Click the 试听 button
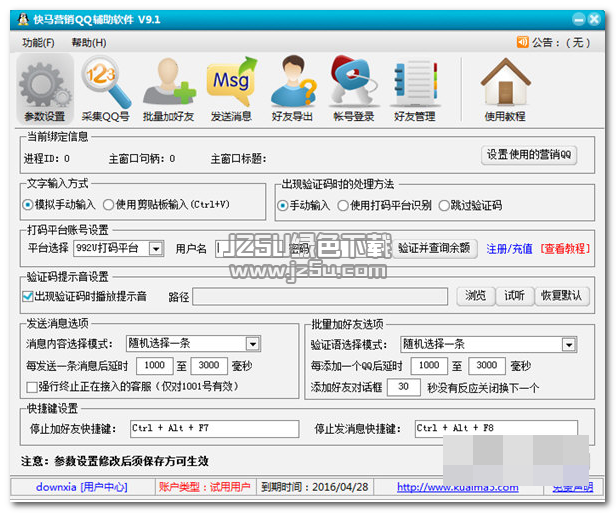 (x=514, y=296)
